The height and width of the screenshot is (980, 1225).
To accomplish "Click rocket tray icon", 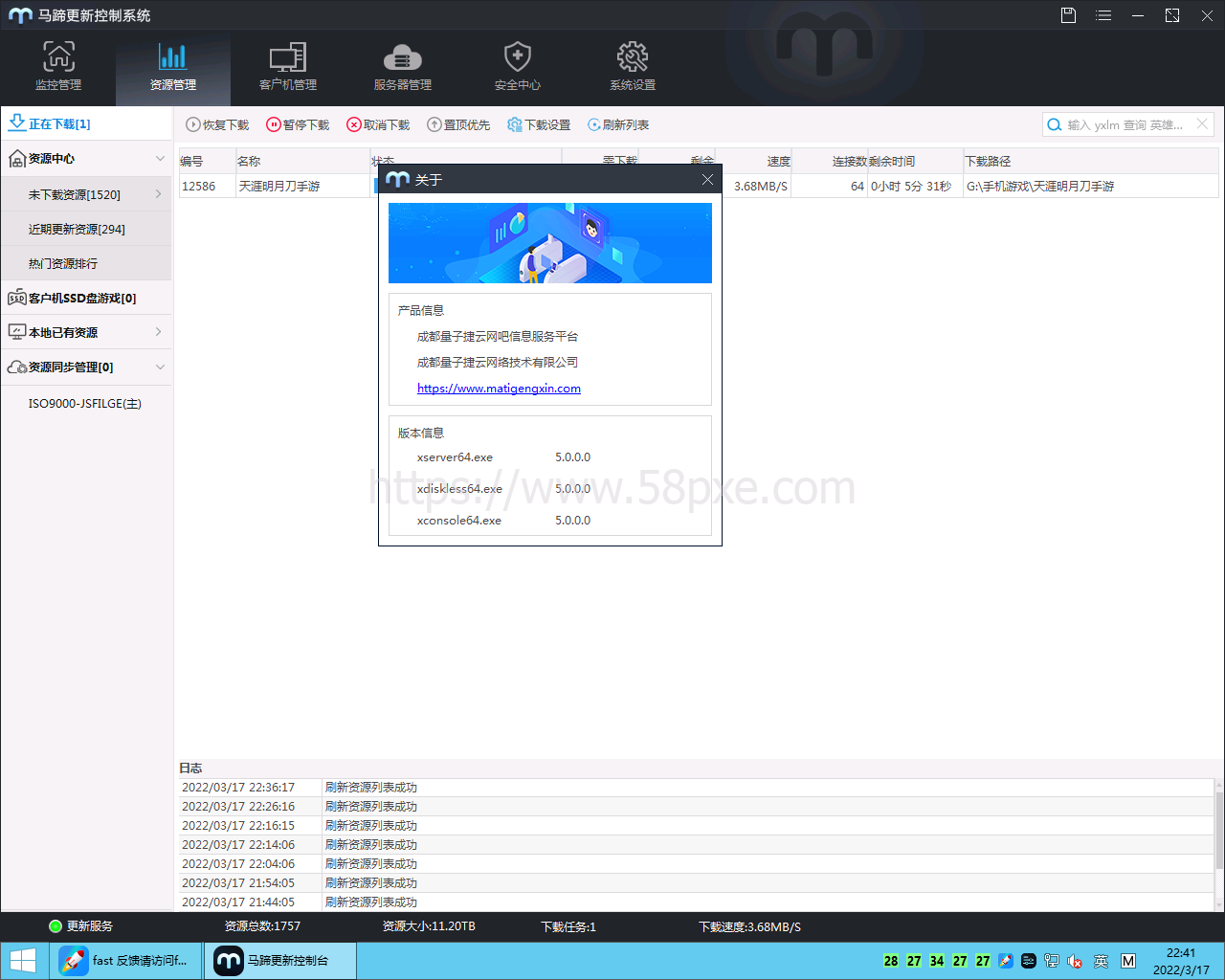I will [1006, 961].
